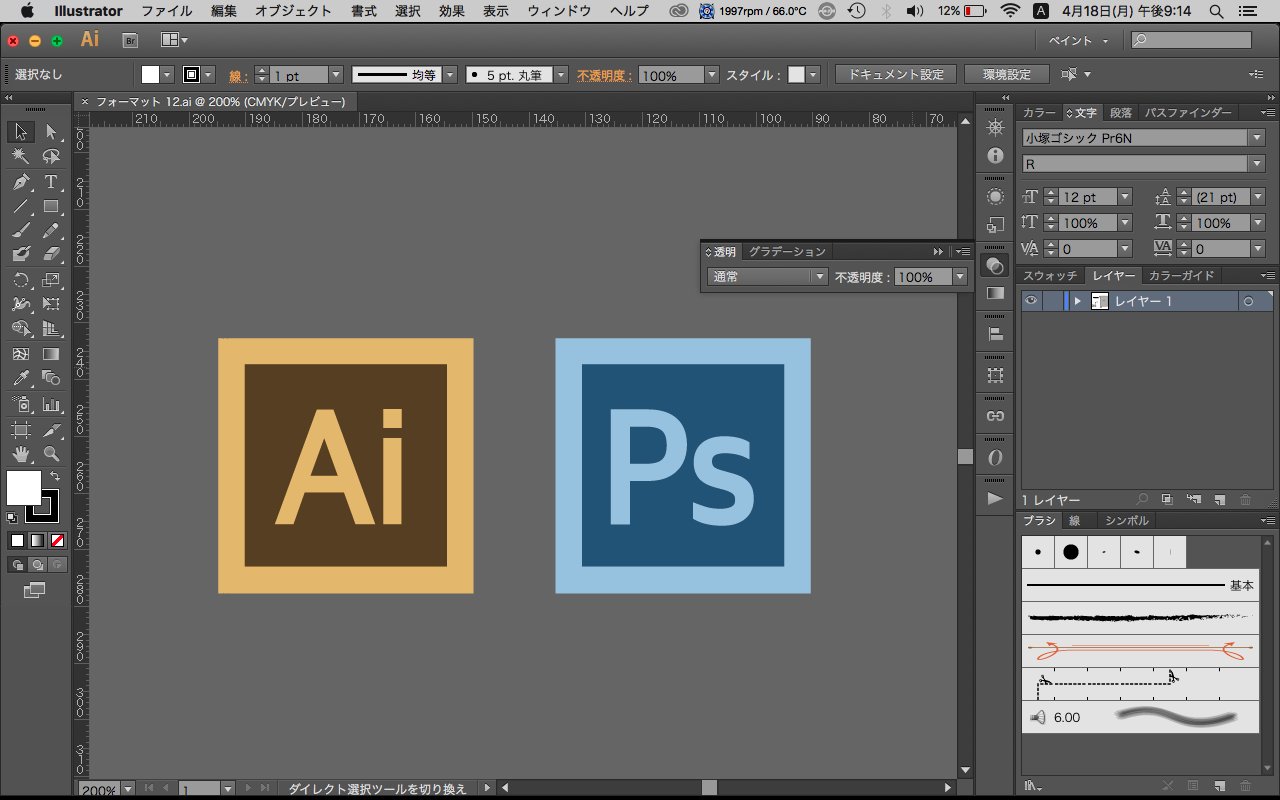Viewport: 1280px width, 800px height.
Task: Select the Line Segment tool
Action: [x=21, y=206]
